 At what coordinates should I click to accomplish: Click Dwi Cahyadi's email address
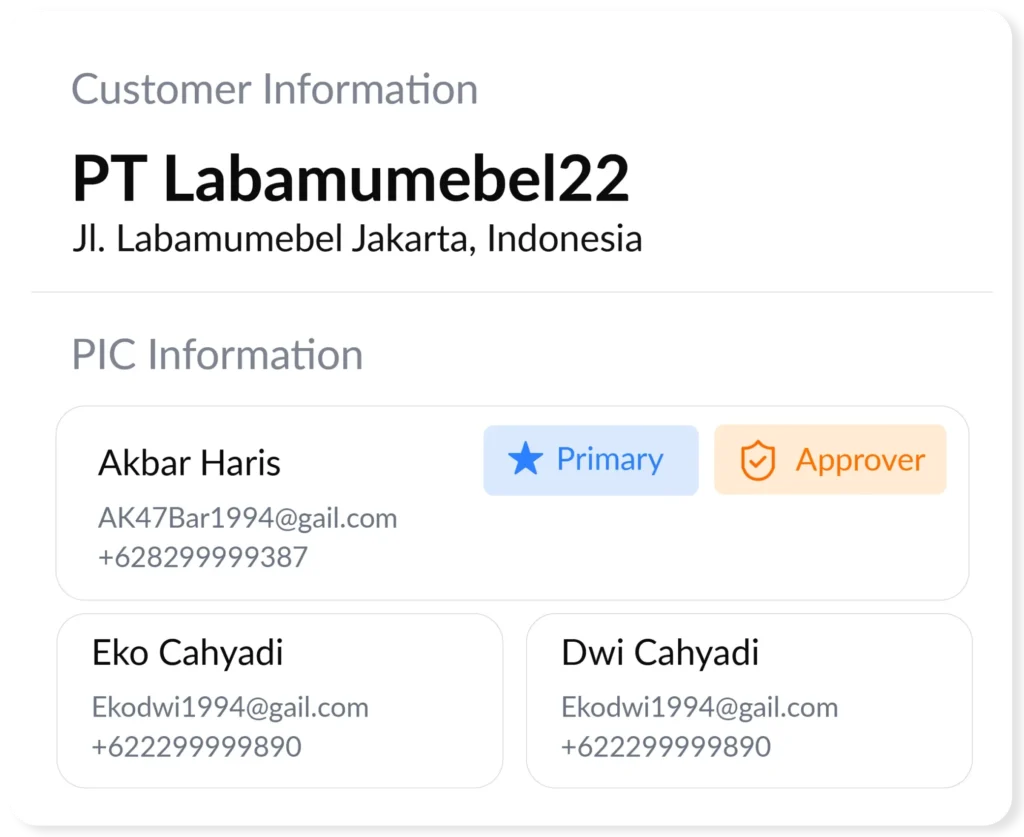click(699, 708)
